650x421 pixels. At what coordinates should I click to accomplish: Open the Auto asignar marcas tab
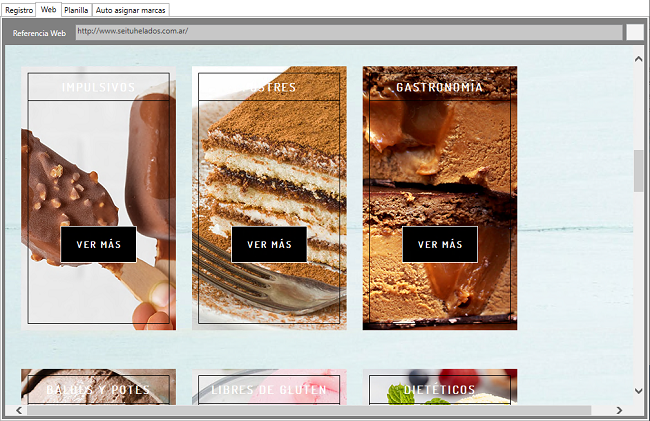point(131,10)
